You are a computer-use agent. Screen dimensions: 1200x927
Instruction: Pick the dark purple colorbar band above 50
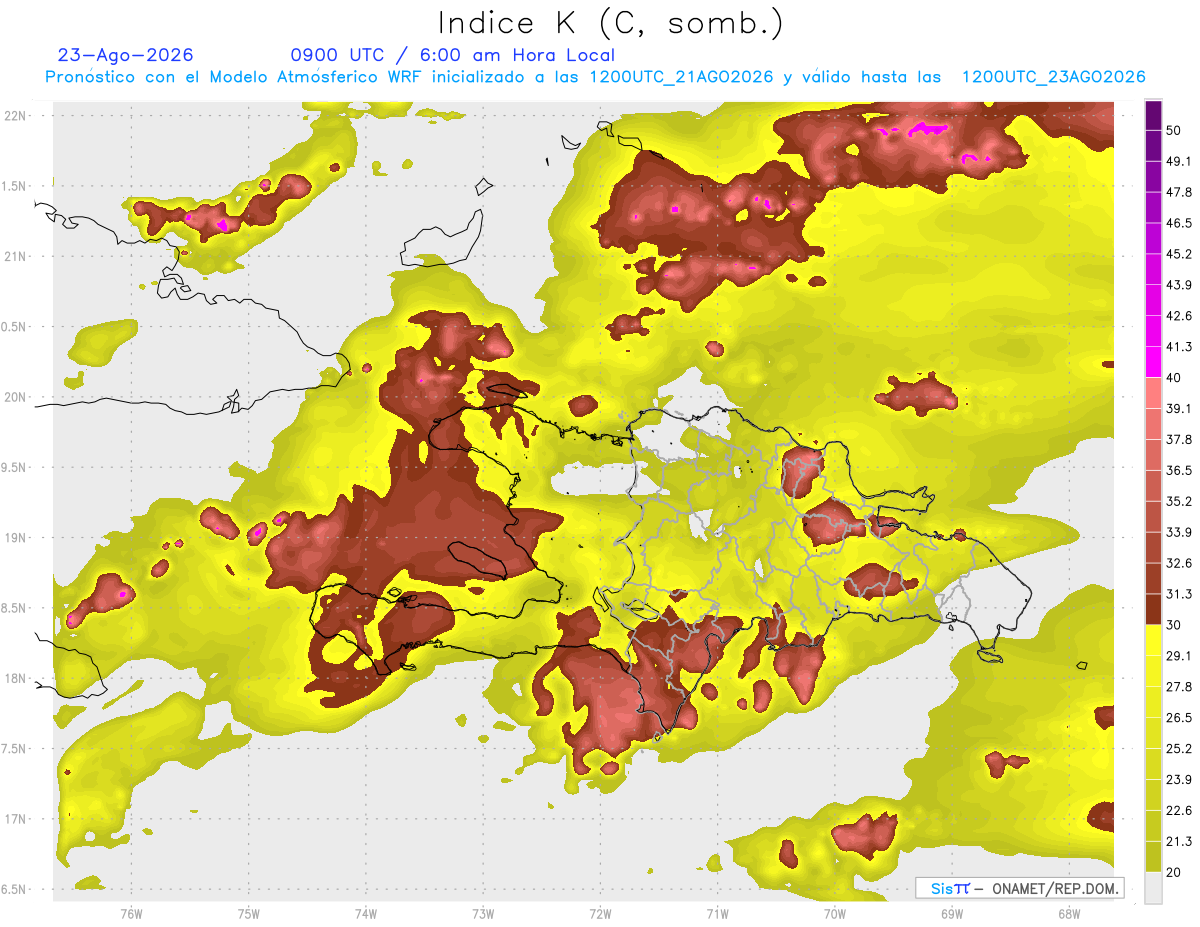tap(1153, 115)
